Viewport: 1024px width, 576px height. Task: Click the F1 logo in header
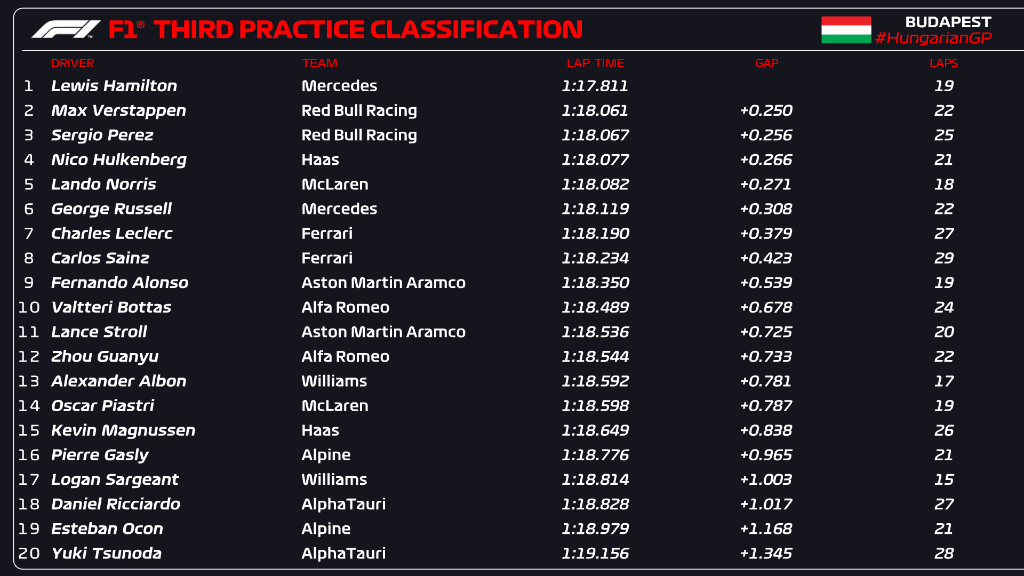point(66,29)
